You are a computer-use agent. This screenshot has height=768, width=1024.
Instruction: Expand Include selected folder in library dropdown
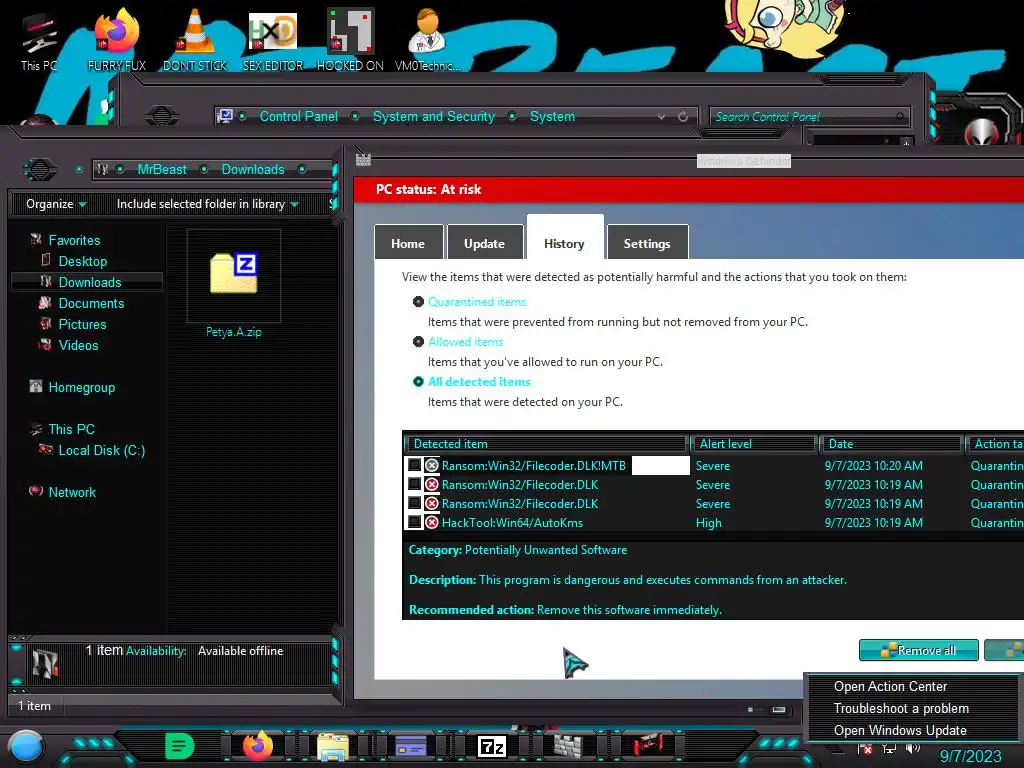tap(207, 204)
